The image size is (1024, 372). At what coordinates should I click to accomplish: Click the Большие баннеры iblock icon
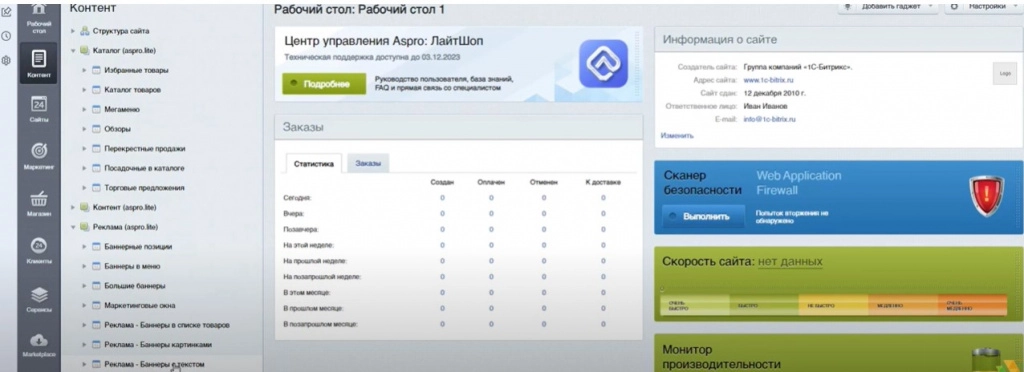(97, 286)
